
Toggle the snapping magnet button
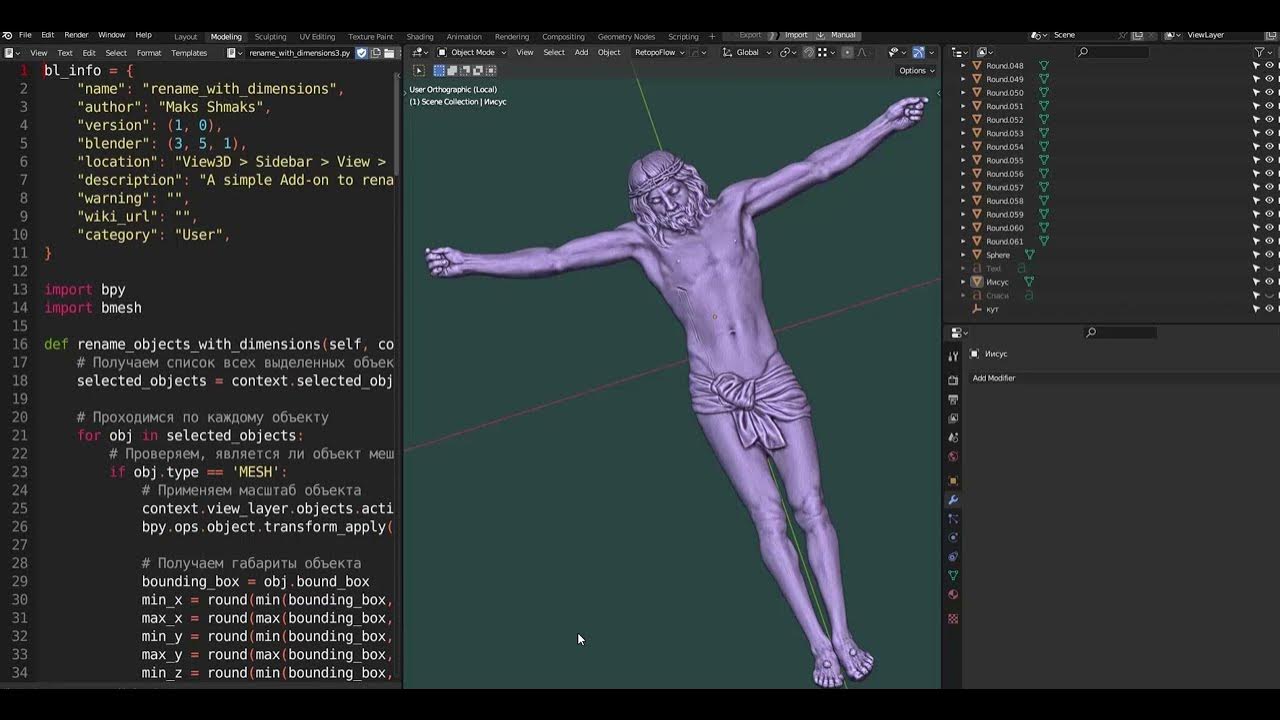[x=808, y=53]
